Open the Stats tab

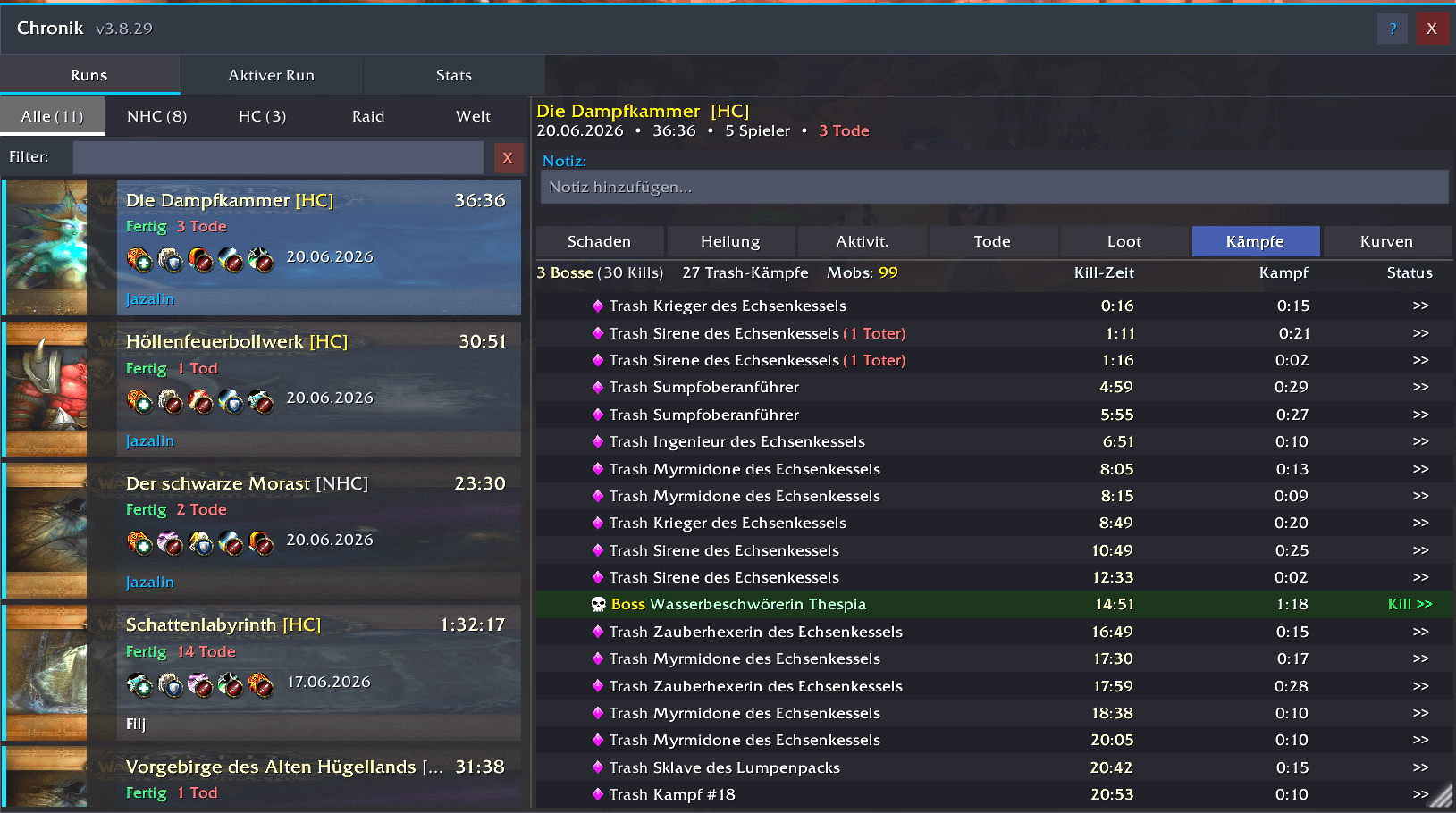click(454, 75)
